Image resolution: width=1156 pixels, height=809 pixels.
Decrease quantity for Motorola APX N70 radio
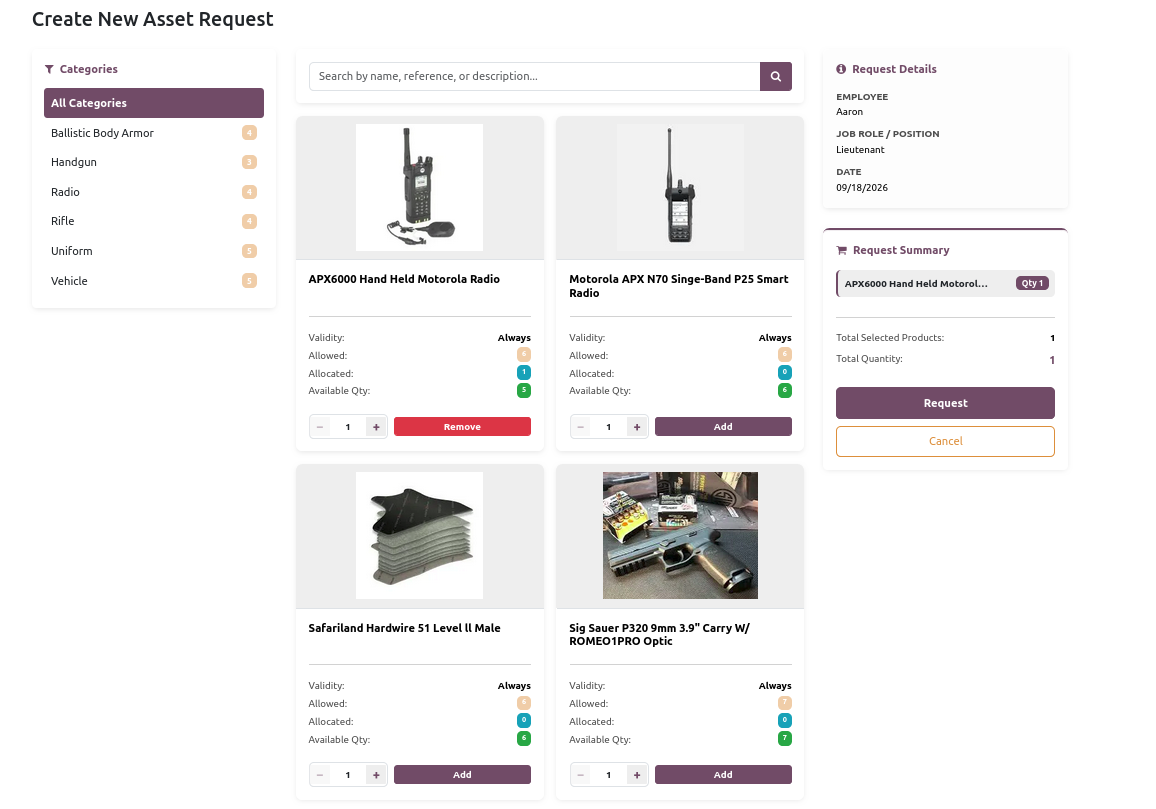pos(581,427)
